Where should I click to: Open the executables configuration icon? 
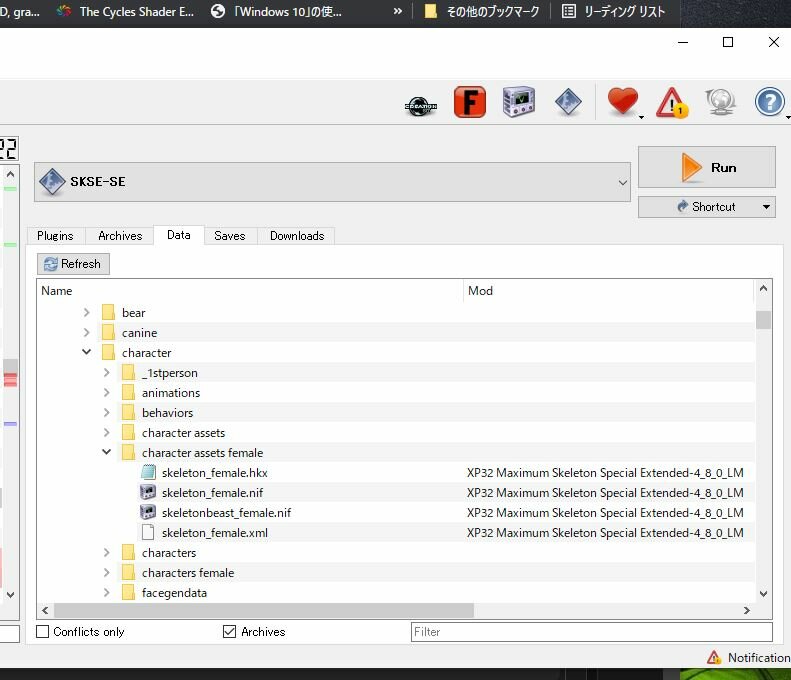click(519, 101)
